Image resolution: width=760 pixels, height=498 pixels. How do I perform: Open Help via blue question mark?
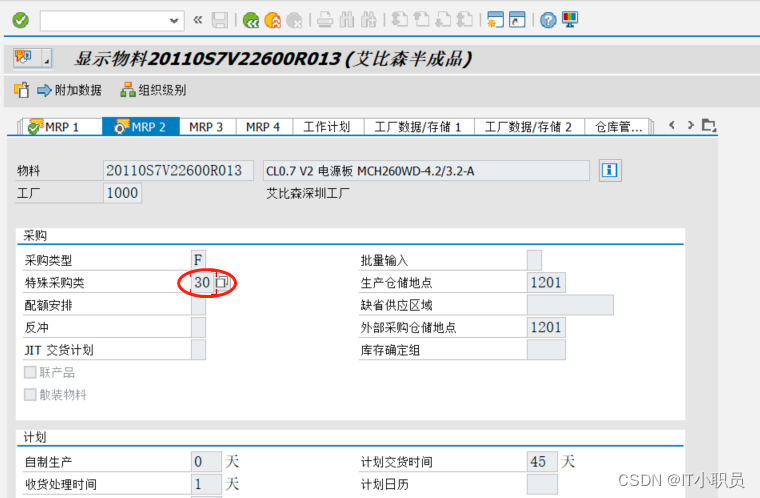coord(548,20)
